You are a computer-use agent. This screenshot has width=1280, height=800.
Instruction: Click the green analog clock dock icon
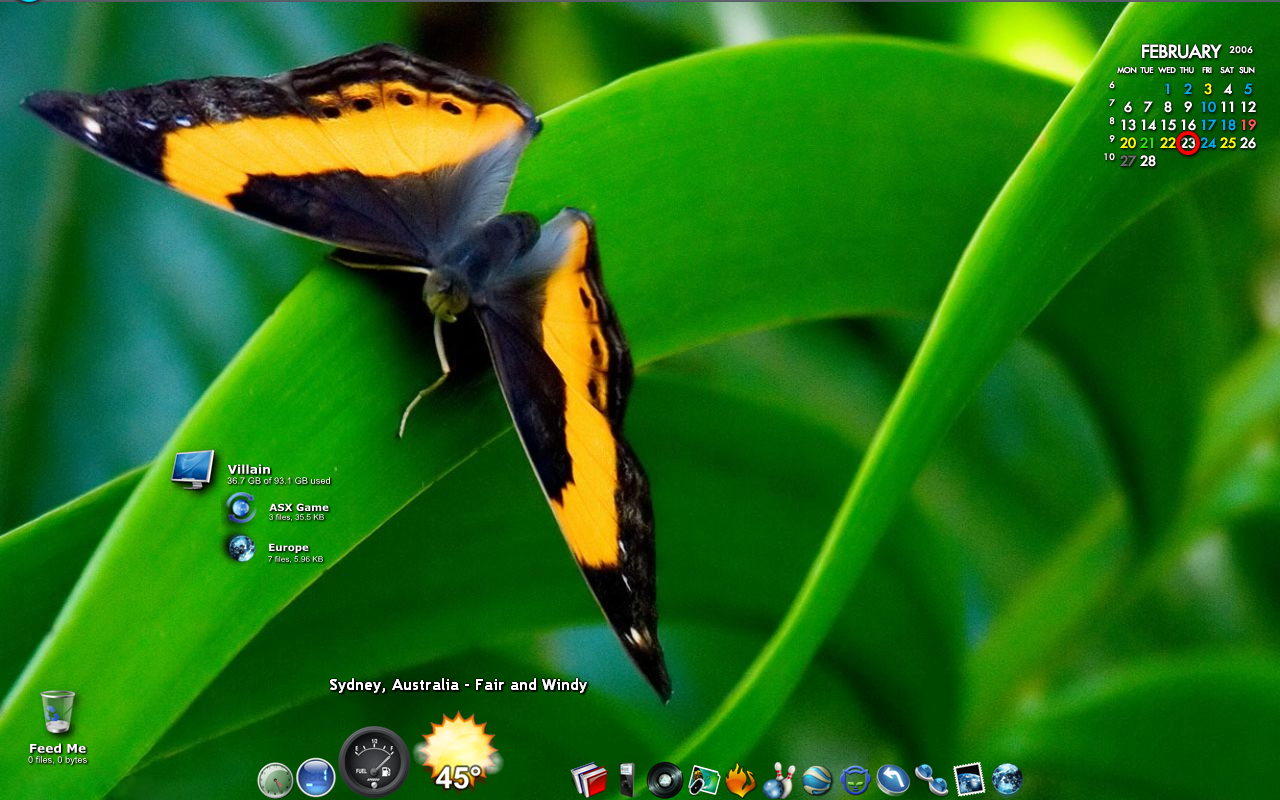tap(275, 779)
